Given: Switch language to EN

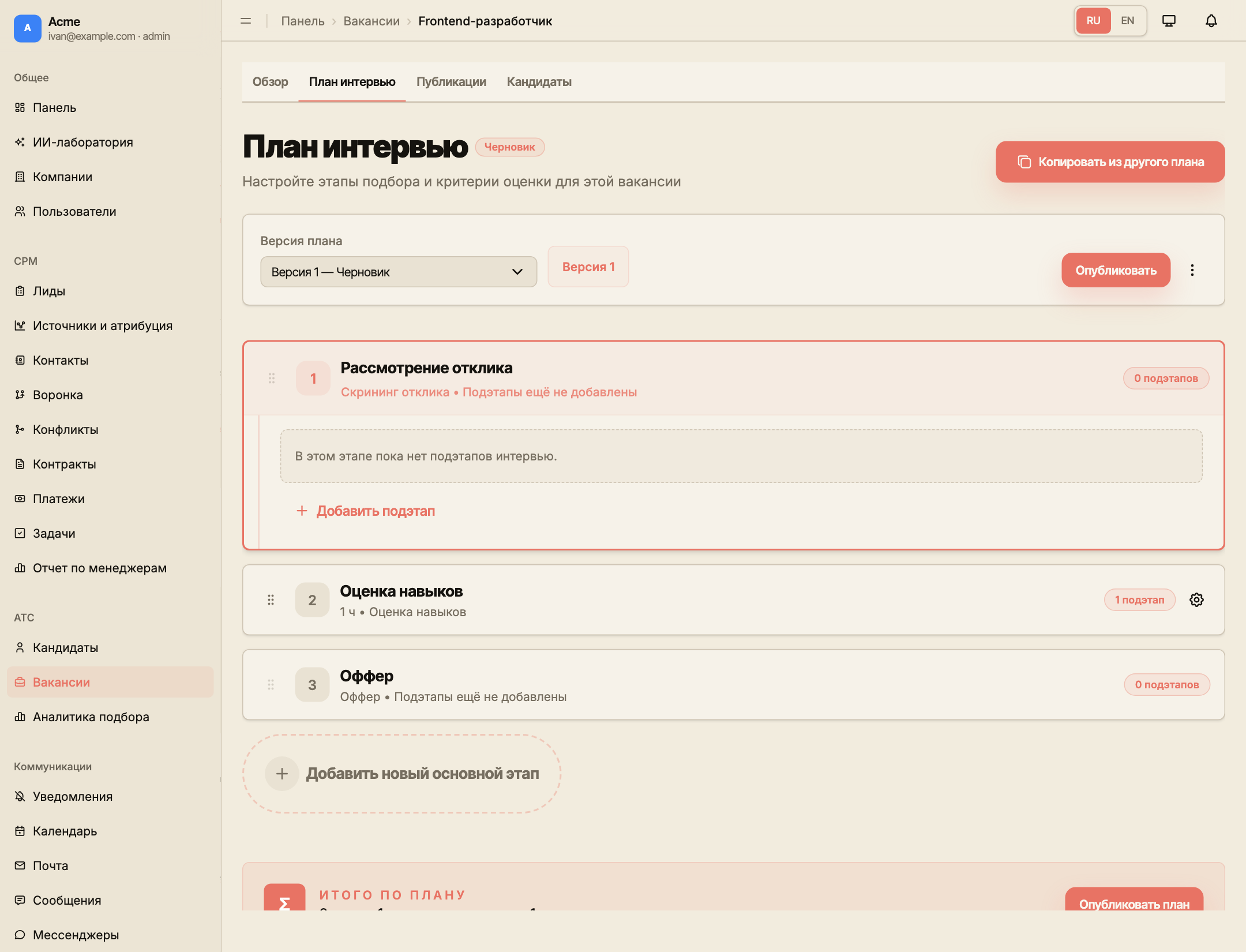Looking at the screenshot, I should click(x=1127, y=21).
